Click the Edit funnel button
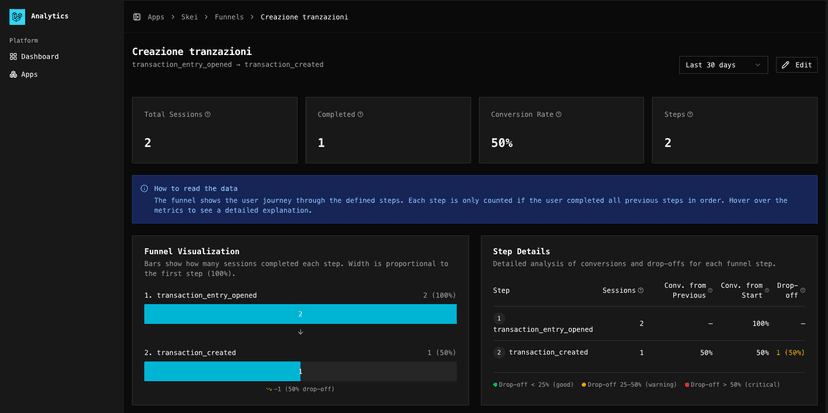Image resolution: width=828 pixels, height=413 pixels. click(x=797, y=65)
